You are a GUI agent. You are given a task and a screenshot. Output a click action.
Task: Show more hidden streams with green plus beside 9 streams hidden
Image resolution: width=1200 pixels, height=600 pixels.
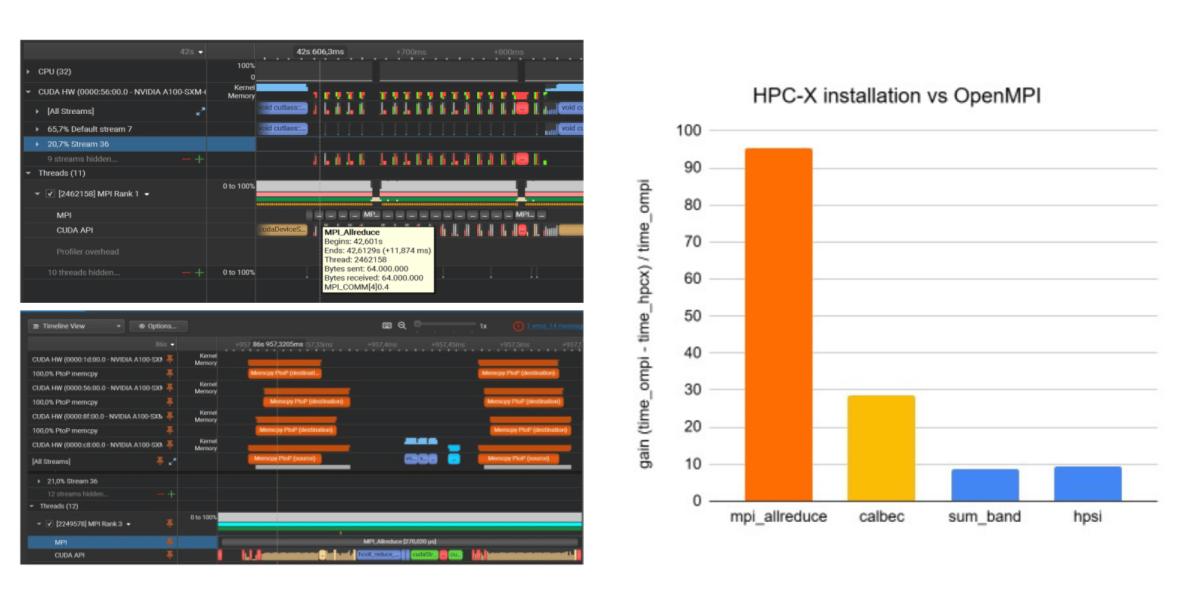point(199,158)
